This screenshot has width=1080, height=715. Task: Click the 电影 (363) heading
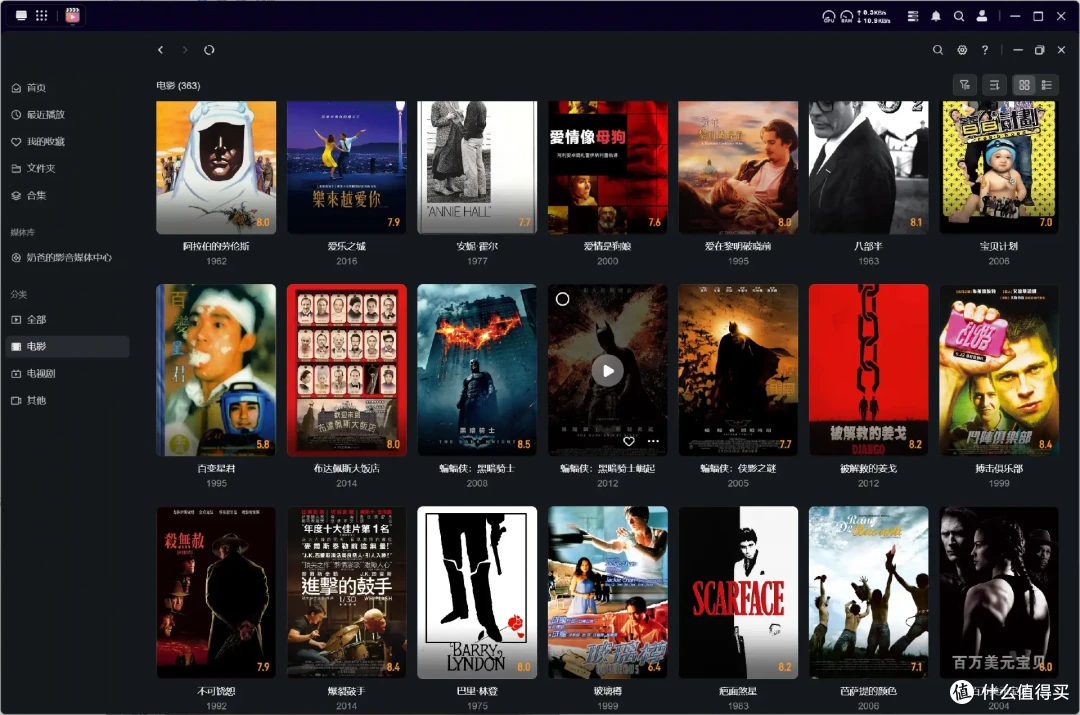click(178, 85)
